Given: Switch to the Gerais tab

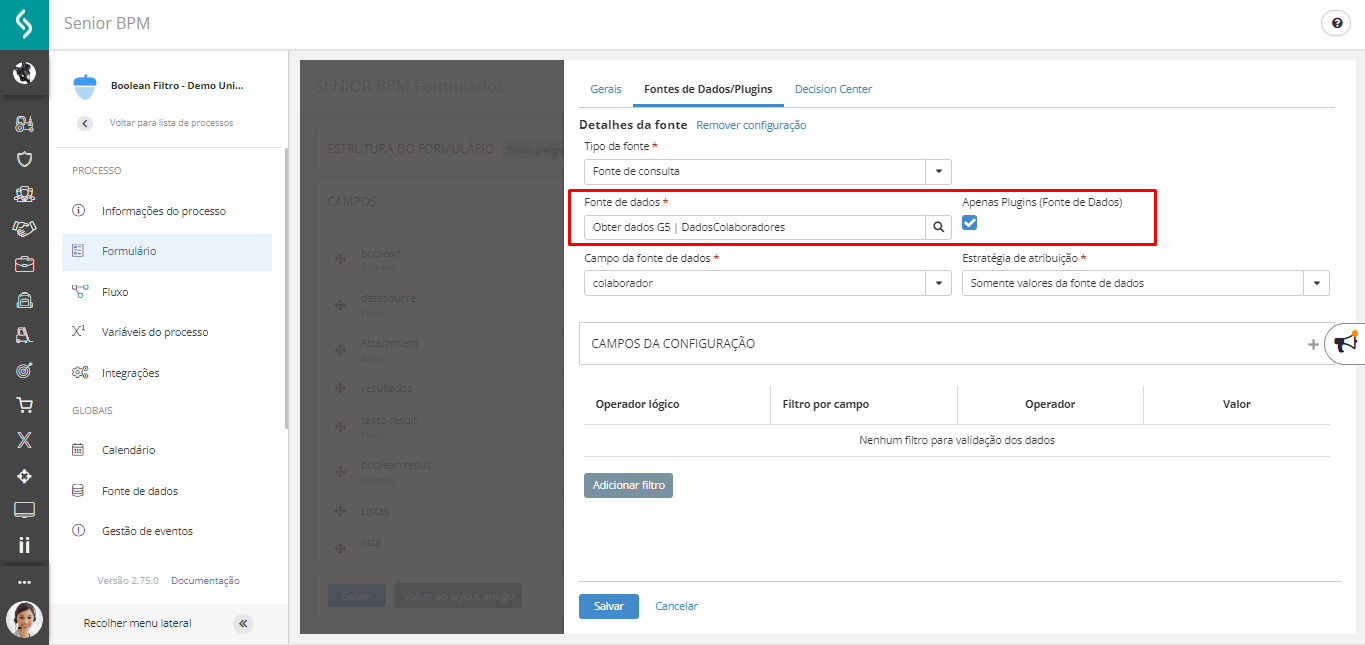Looking at the screenshot, I should (x=606, y=89).
